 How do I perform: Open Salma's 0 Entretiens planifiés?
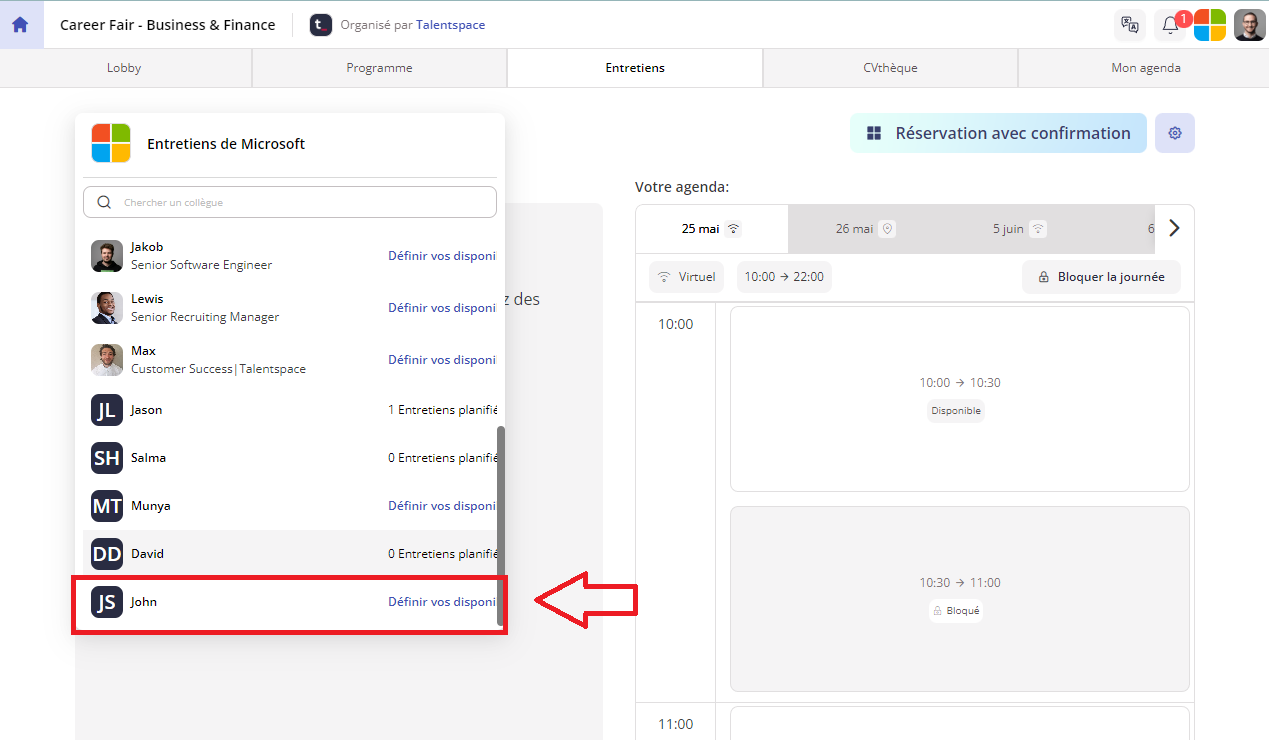442,458
